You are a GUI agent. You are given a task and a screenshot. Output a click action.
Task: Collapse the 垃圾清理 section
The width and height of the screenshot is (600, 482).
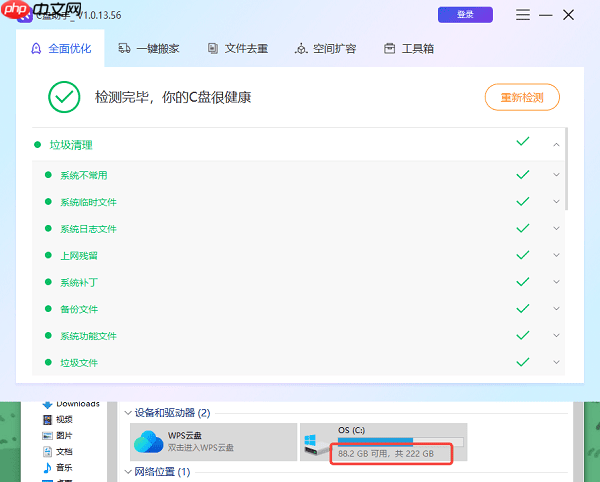click(x=556, y=145)
